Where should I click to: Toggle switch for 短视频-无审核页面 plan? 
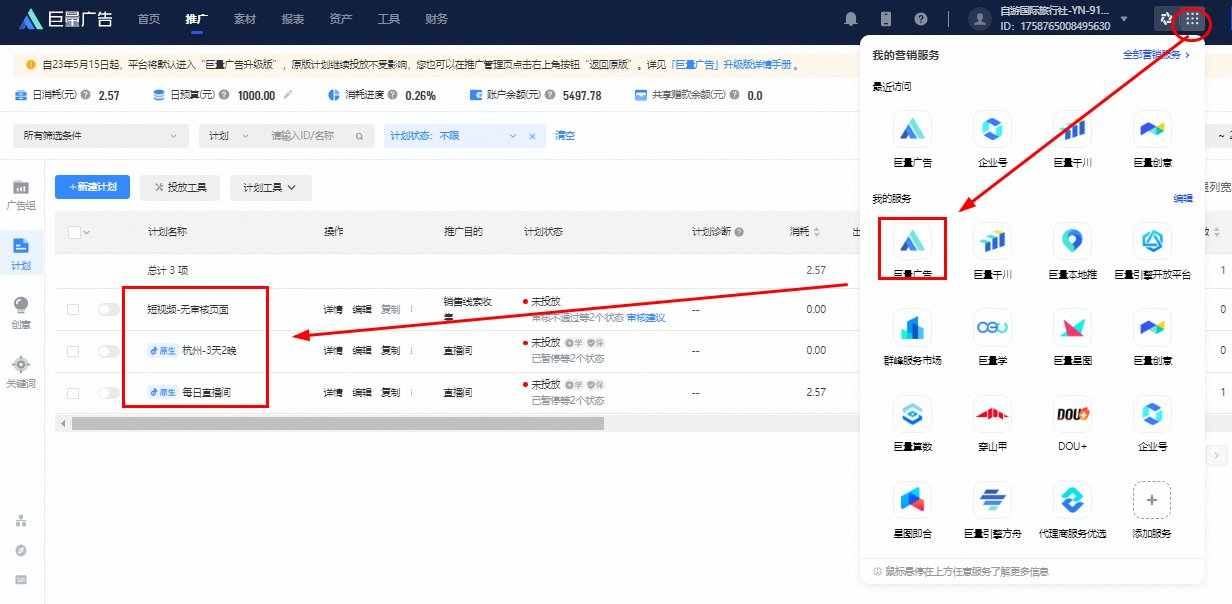pyautogui.click(x=108, y=309)
